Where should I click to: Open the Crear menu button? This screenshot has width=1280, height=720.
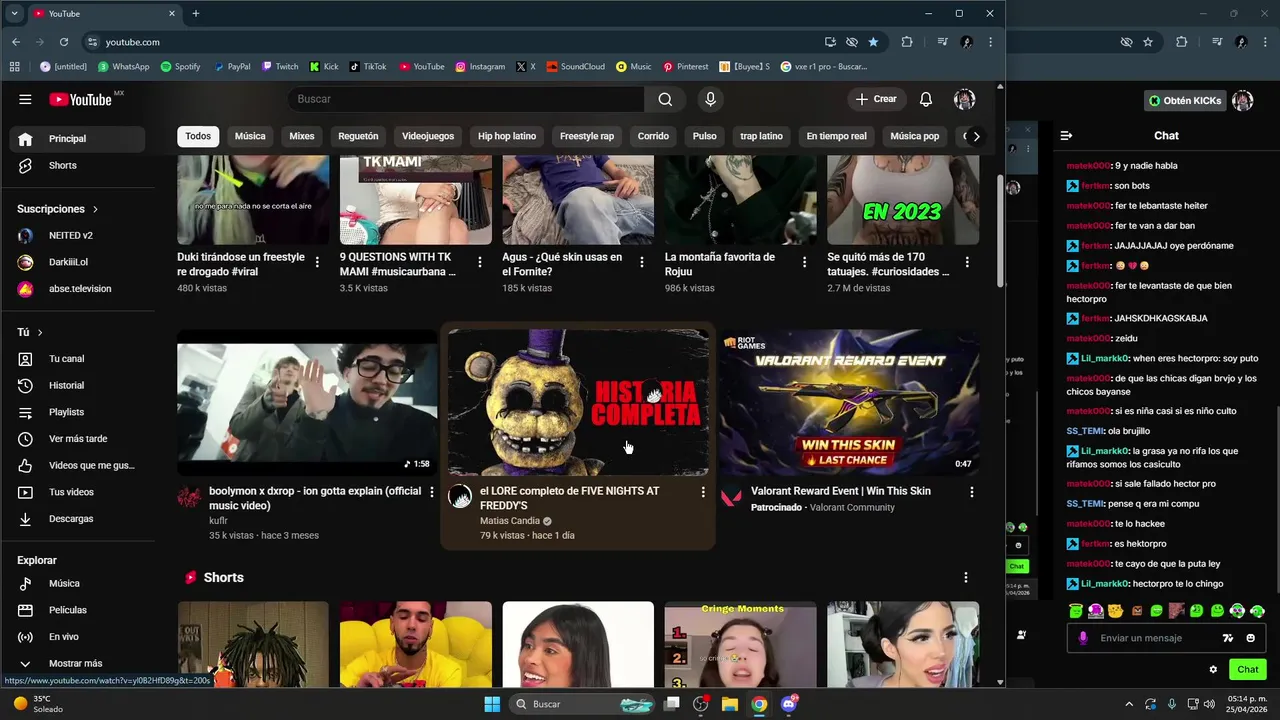click(x=876, y=99)
